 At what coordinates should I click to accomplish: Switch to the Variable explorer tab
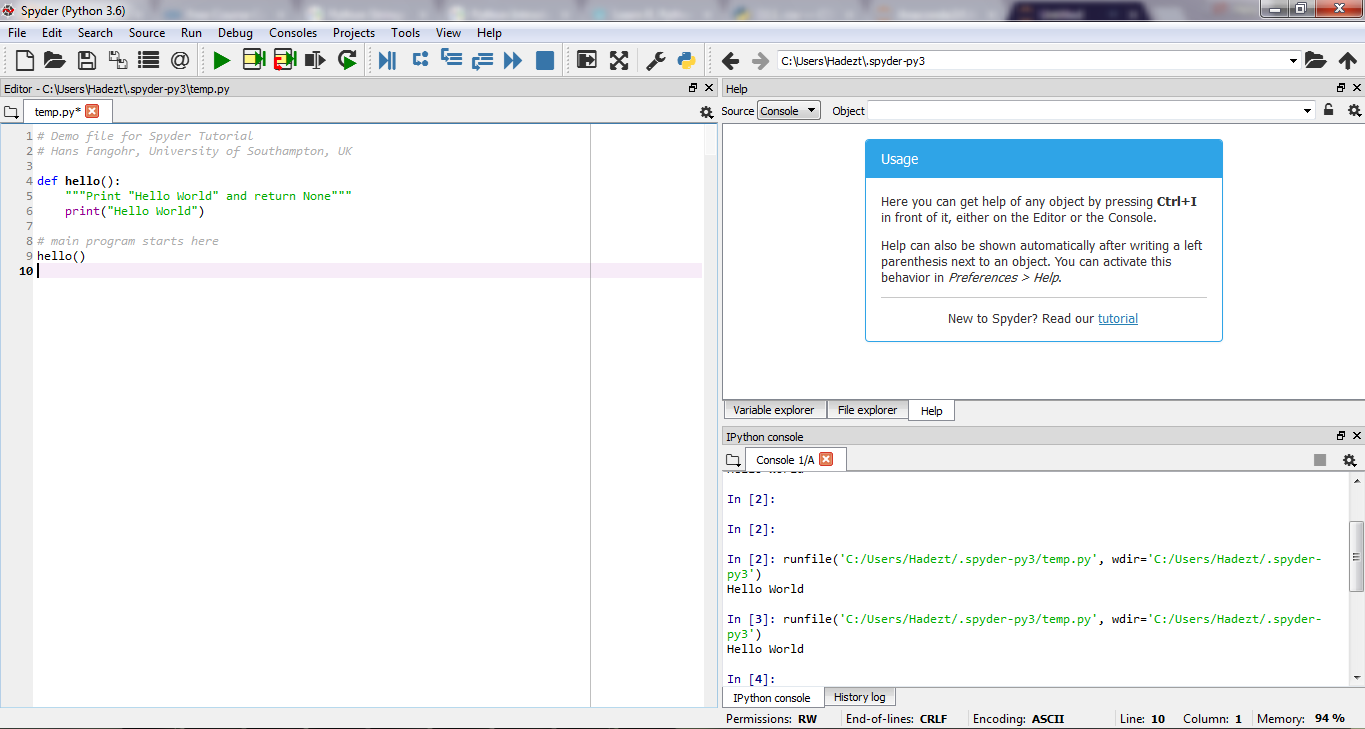coord(774,410)
